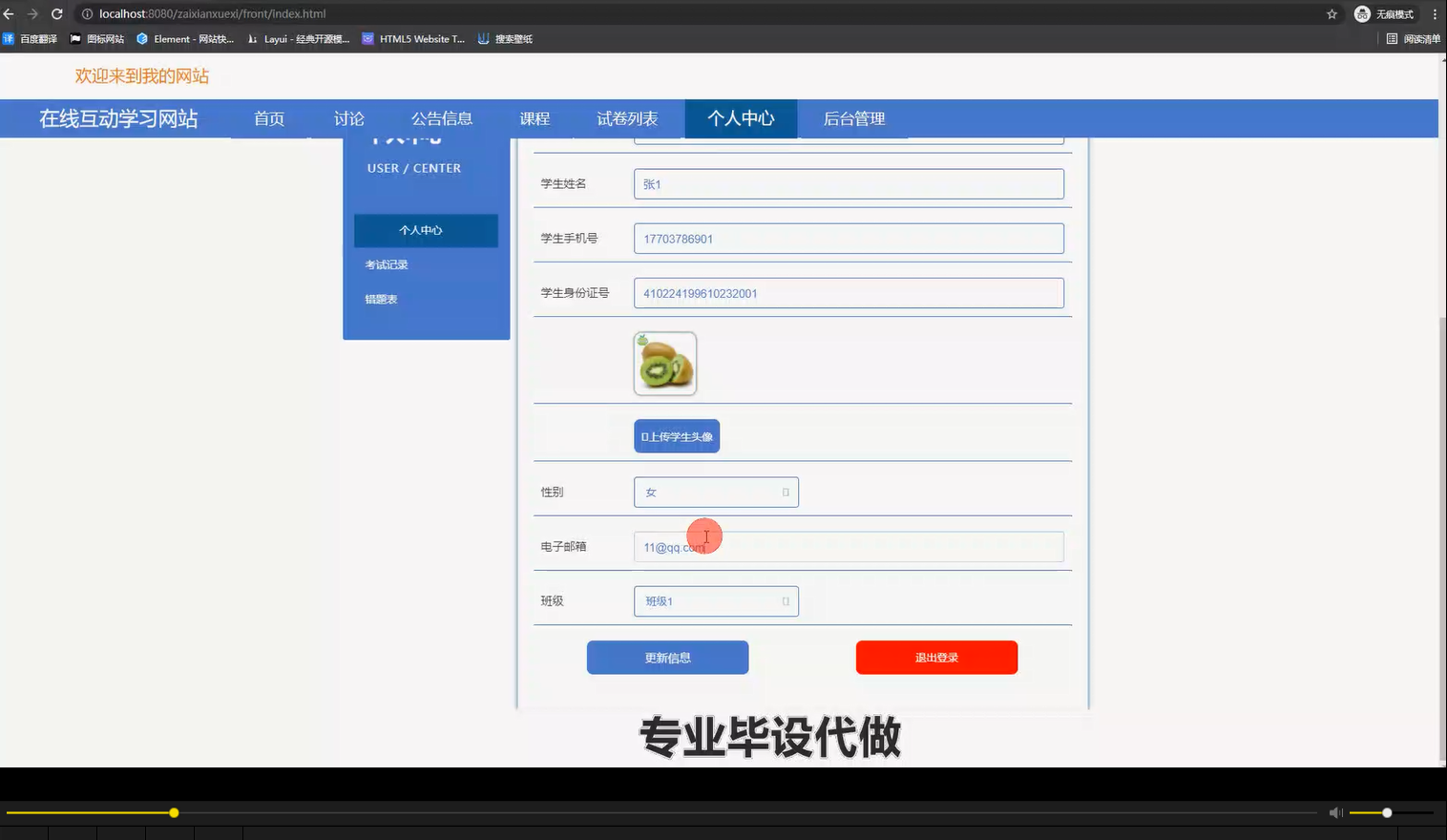
Task: Click the red 退出登录 logout button
Action: 936,657
